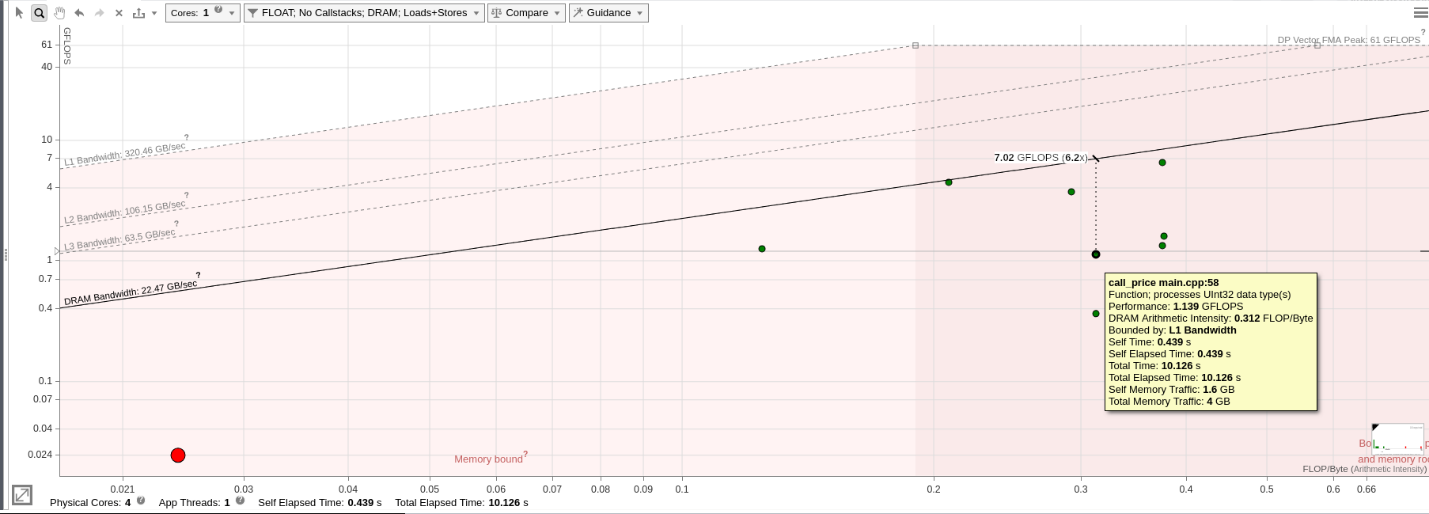Click the large red loop dot

pyautogui.click(x=178, y=455)
